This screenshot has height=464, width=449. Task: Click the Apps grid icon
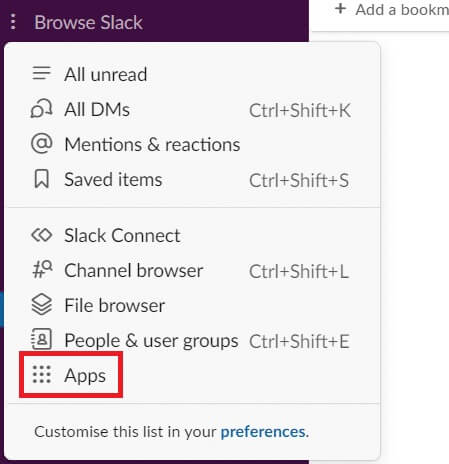(x=42, y=374)
